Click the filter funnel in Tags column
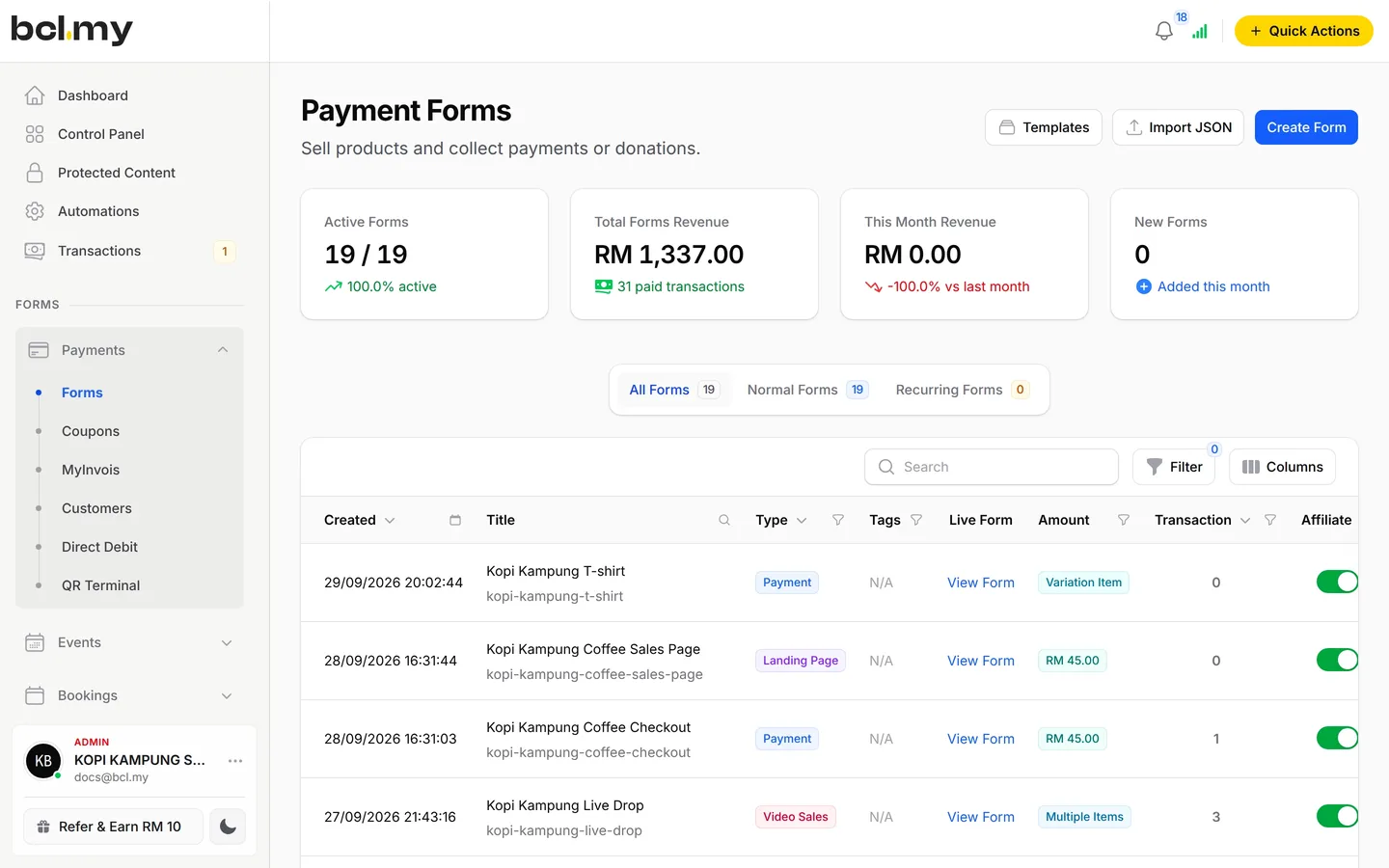Image resolution: width=1389 pixels, height=868 pixels. point(916,520)
